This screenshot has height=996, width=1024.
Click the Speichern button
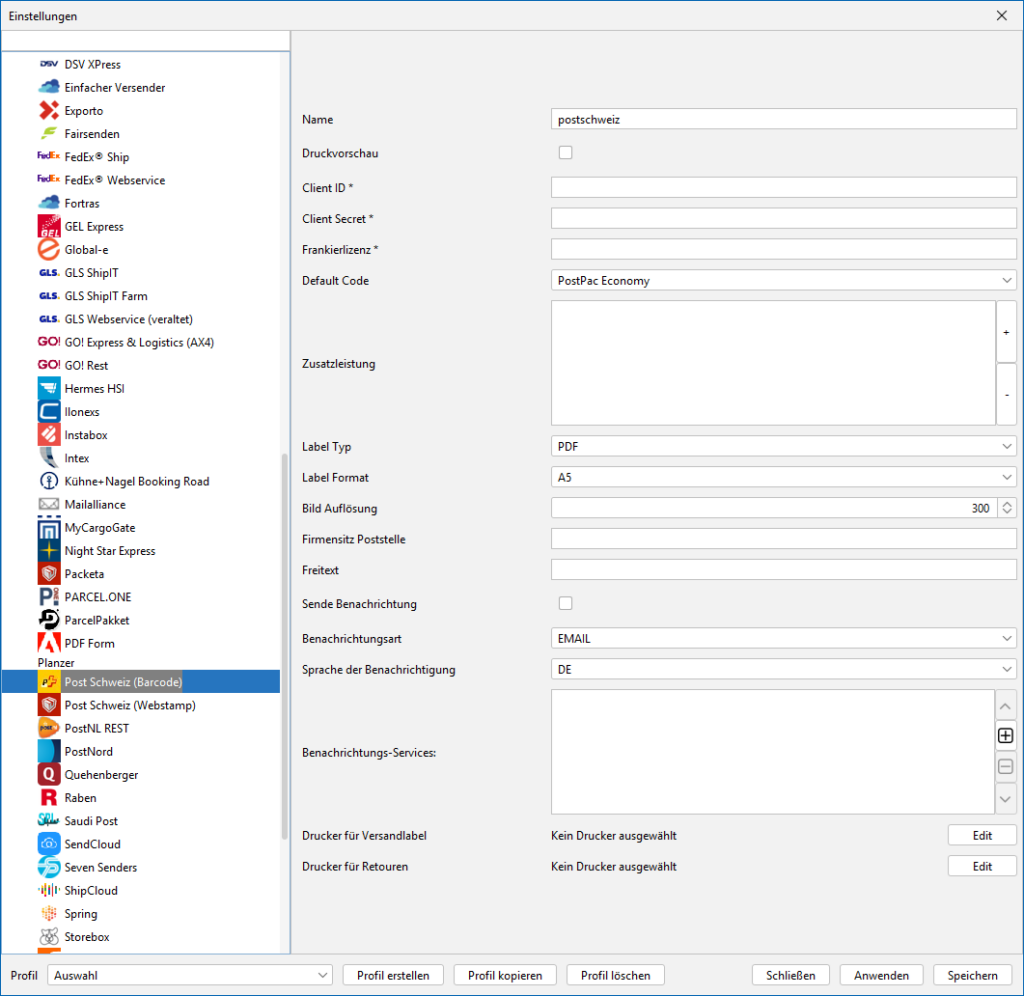pos(972,975)
